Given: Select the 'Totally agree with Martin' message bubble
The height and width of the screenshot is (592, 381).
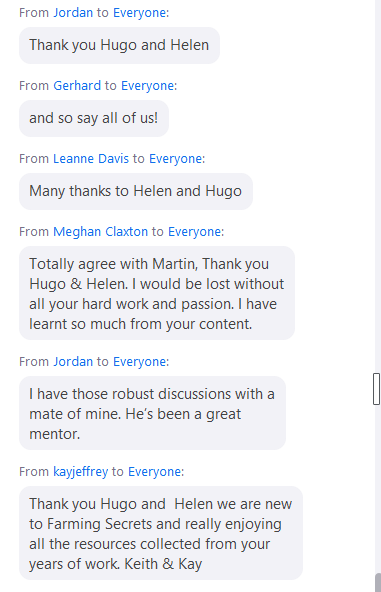Looking at the screenshot, I should tap(157, 293).
